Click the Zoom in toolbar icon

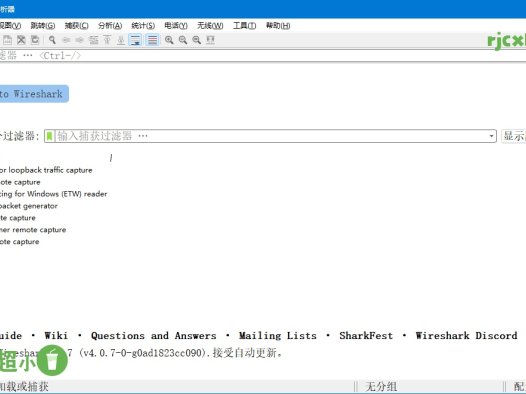tap(169, 40)
